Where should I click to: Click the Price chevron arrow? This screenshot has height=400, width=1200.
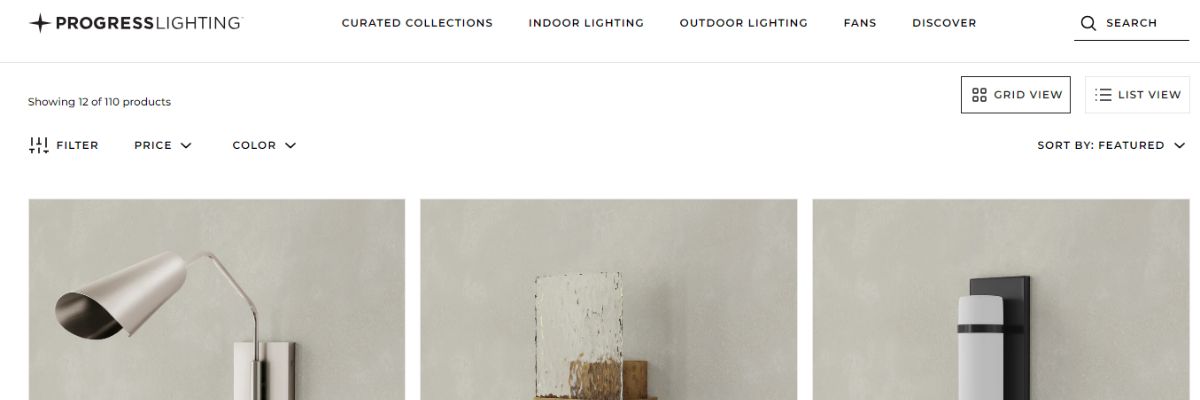(186, 145)
